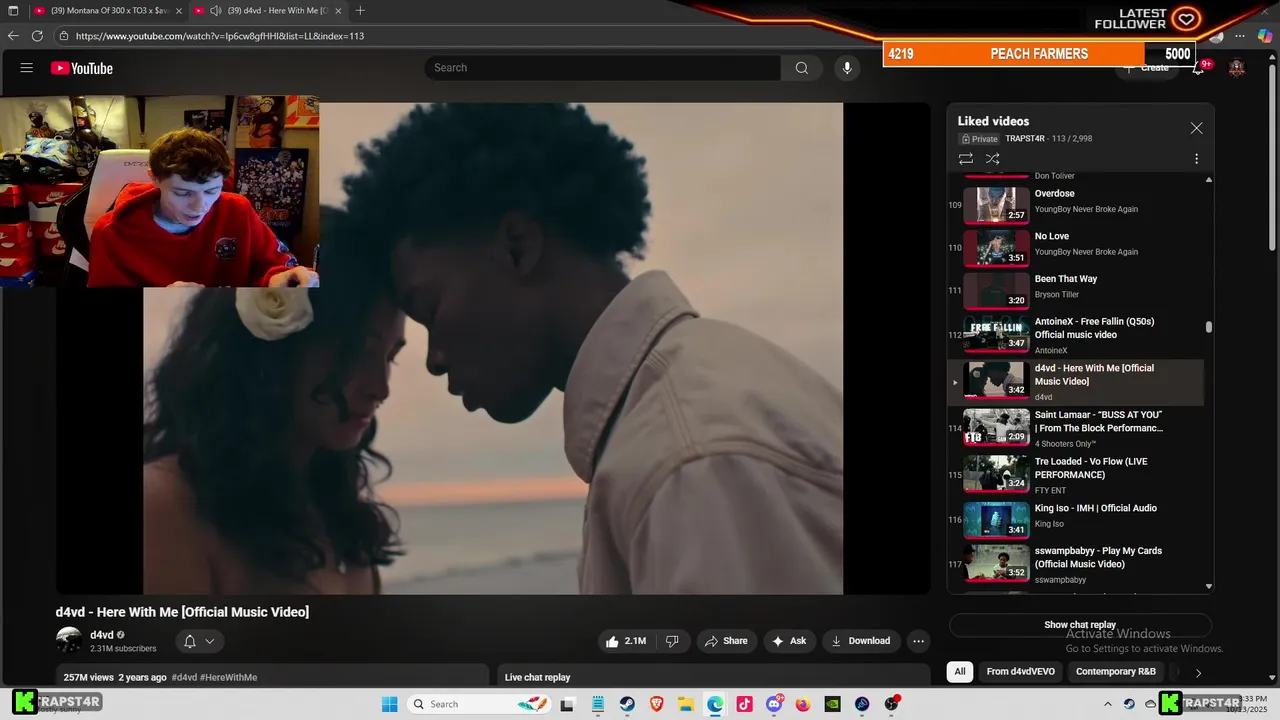The width and height of the screenshot is (1280, 720).
Task: Reload the current page
Action: pos(37,36)
